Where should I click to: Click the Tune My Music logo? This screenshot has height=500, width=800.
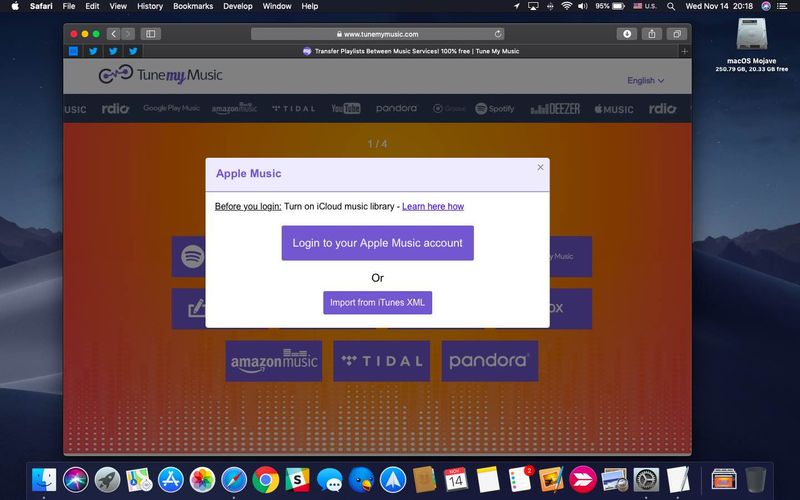pyautogui.click(x=160, y=75)
